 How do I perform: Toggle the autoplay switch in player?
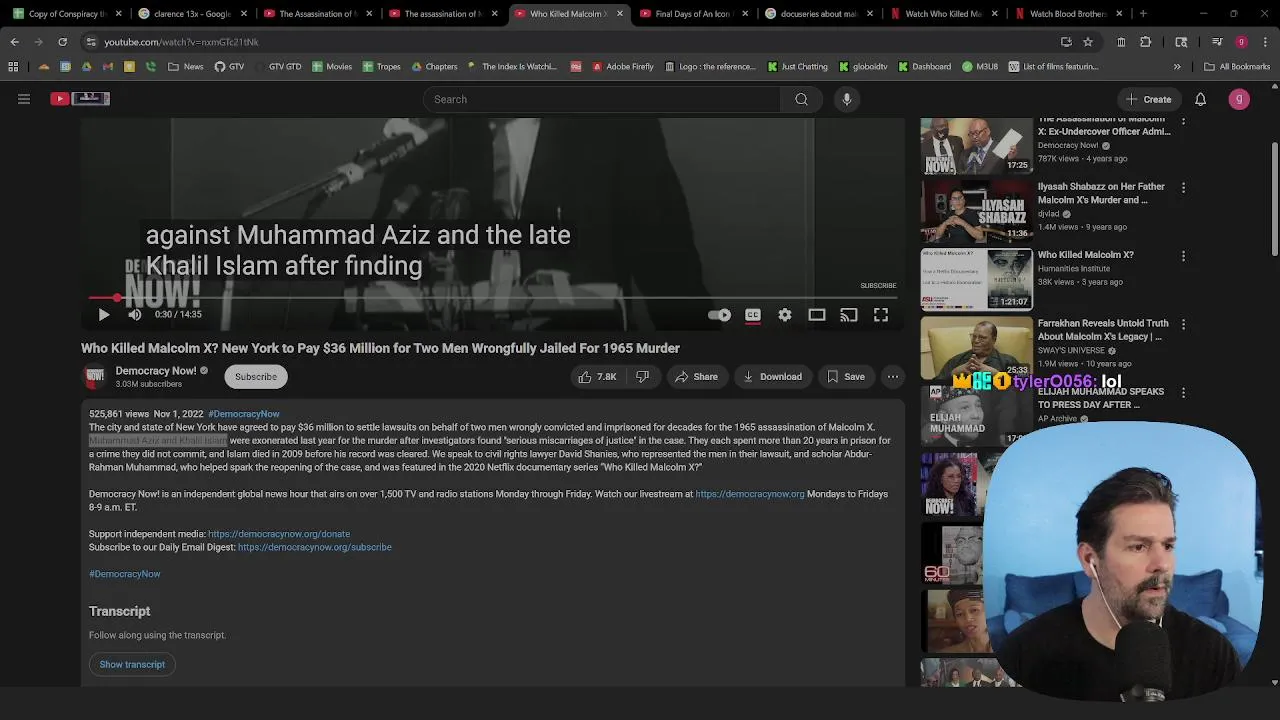[719, 315]
